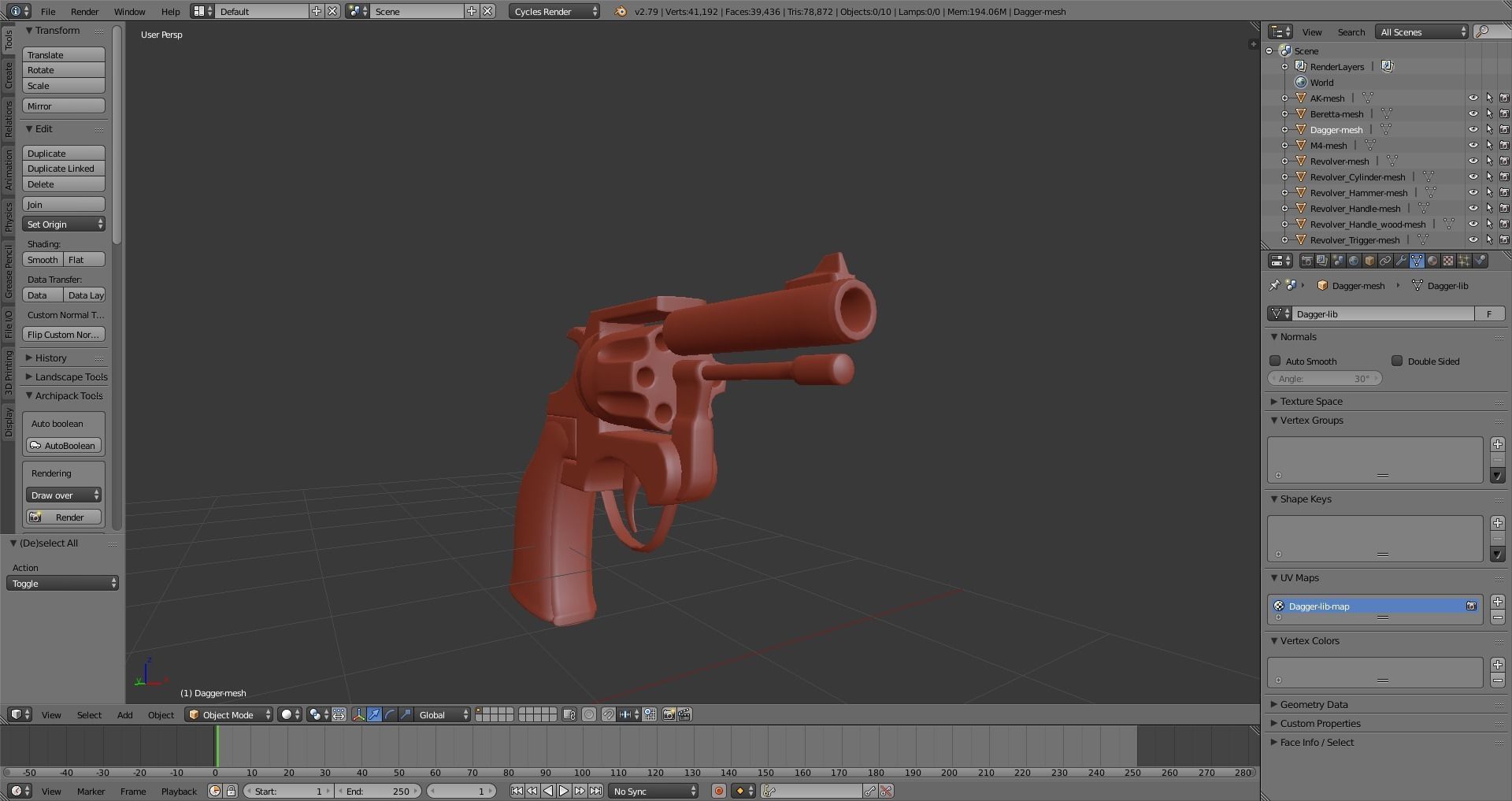Open the Help menu
Viewport: 1512px width, 801px height.
coord(170,11)
